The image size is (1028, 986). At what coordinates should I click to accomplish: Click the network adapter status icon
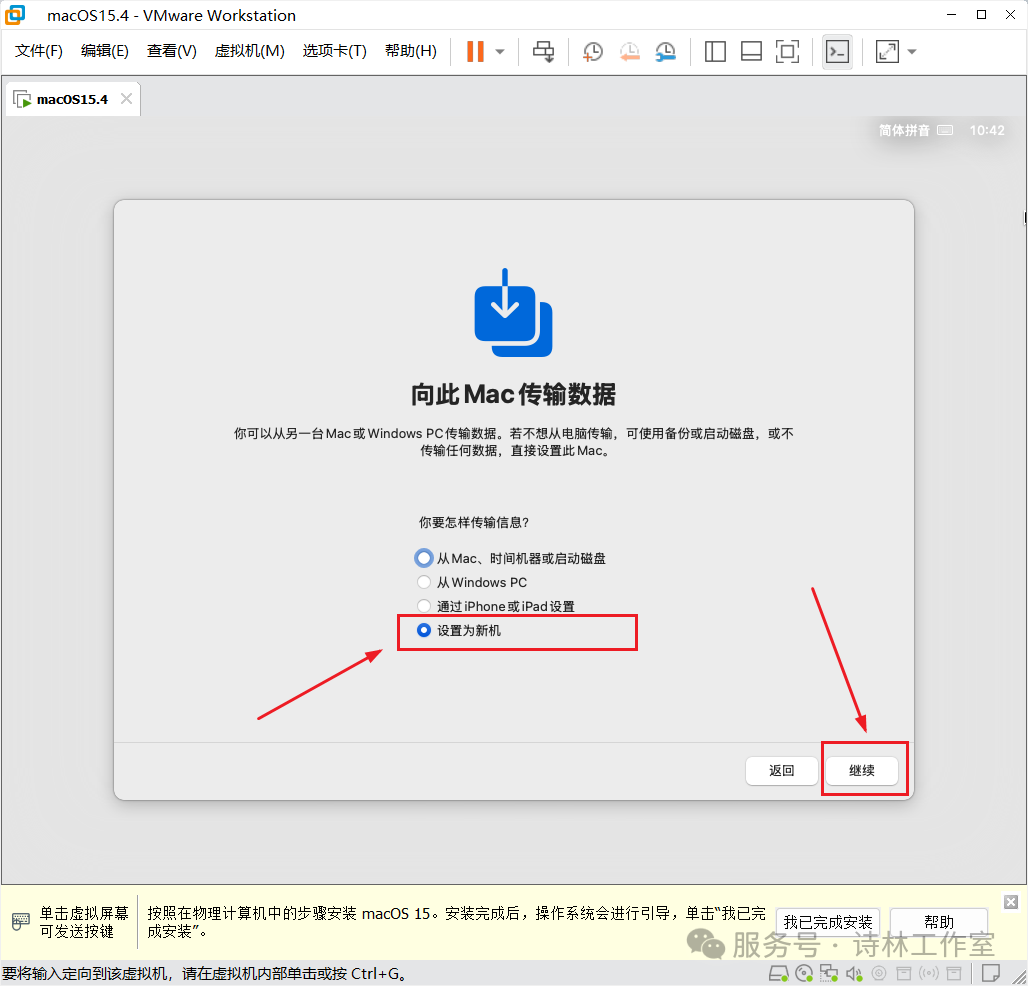(829, 974)
